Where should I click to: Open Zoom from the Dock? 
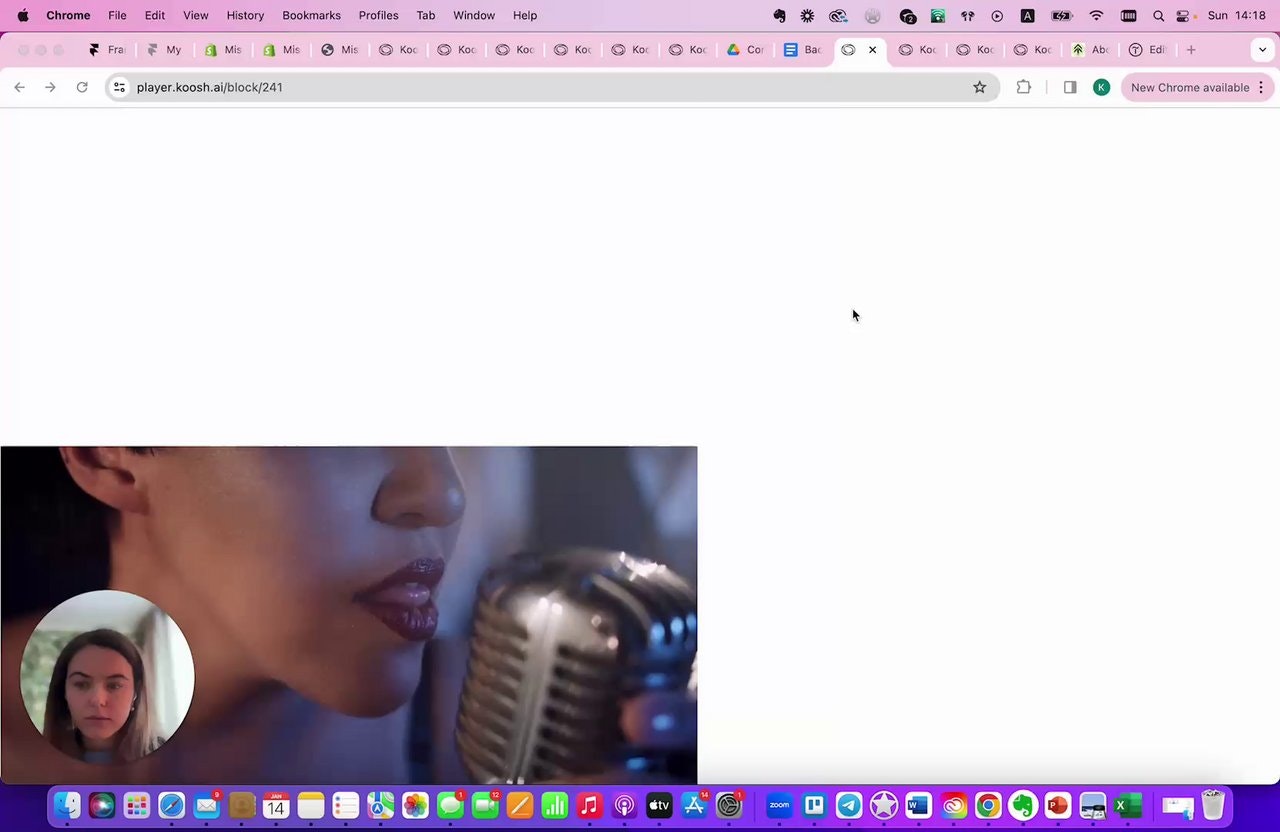(779, 805)
